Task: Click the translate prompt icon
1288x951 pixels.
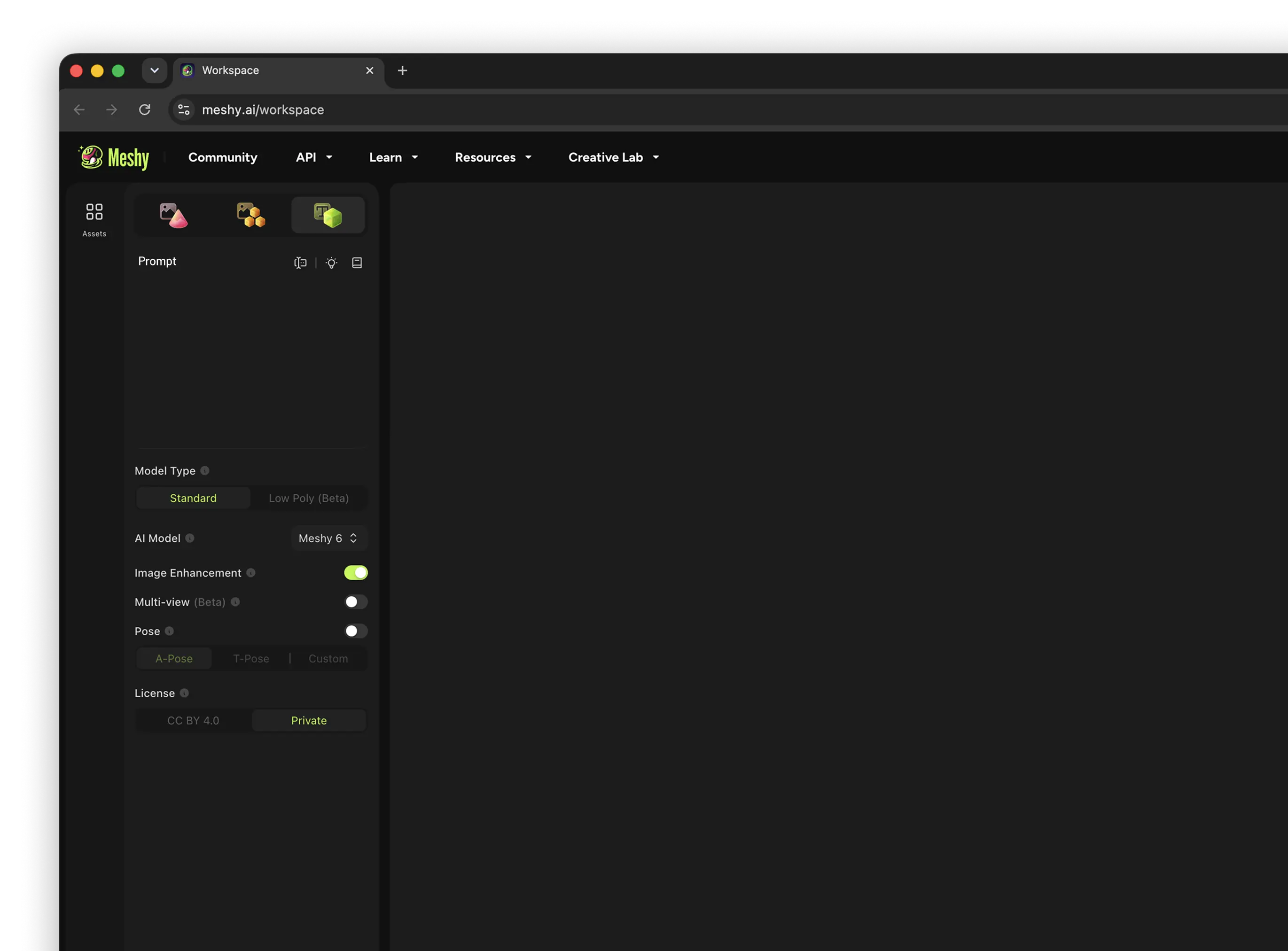Action: [301, 263]
